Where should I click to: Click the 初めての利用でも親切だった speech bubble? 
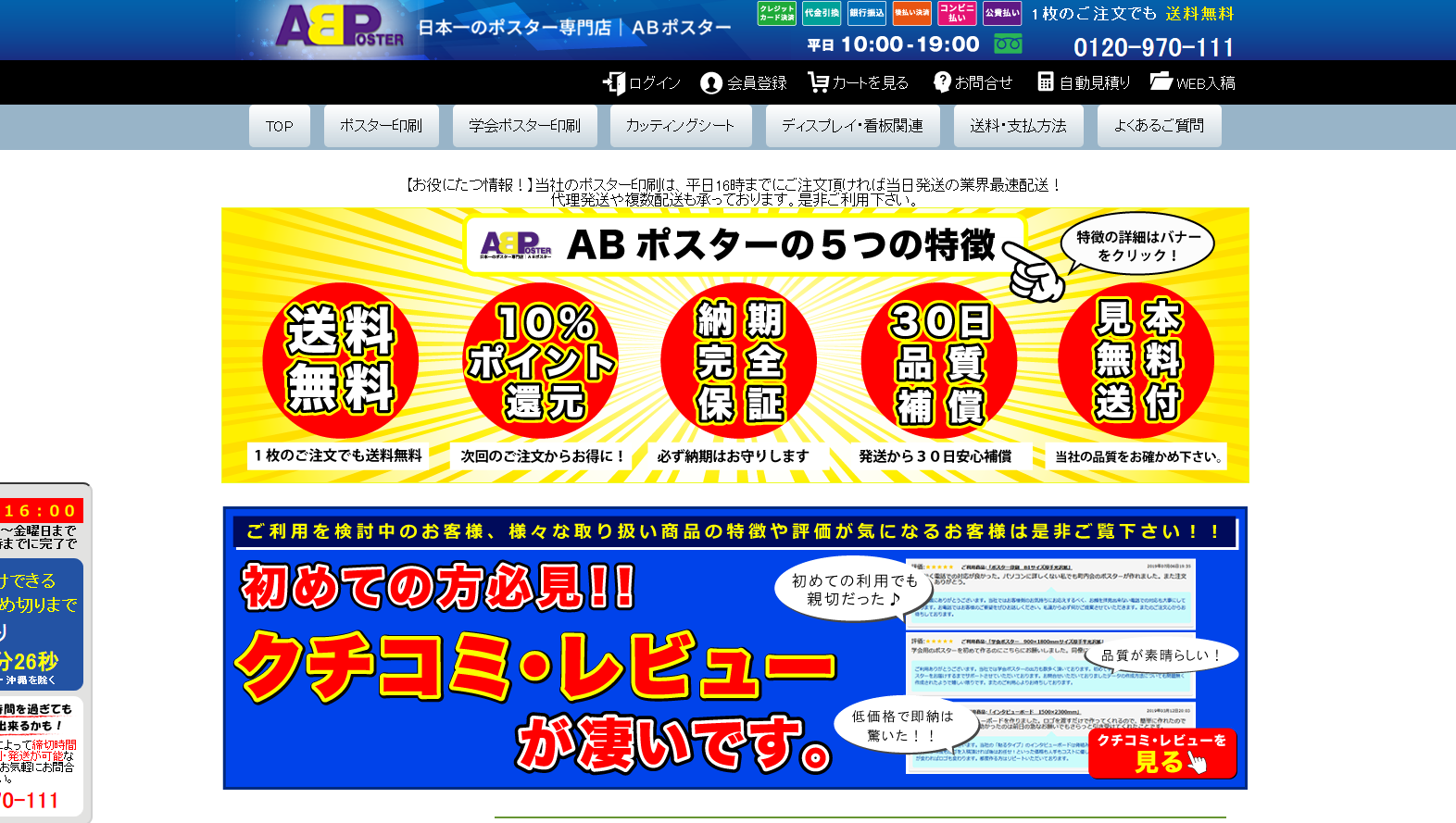[x=854, y=589]
